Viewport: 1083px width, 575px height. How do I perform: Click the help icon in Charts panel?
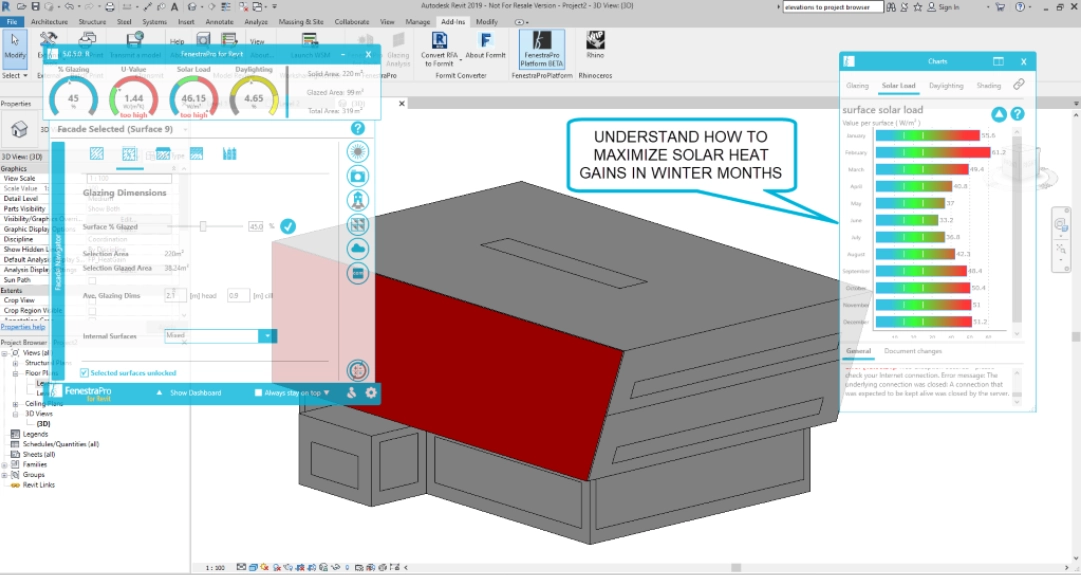pyautogui.click(x=1017, y=114)
